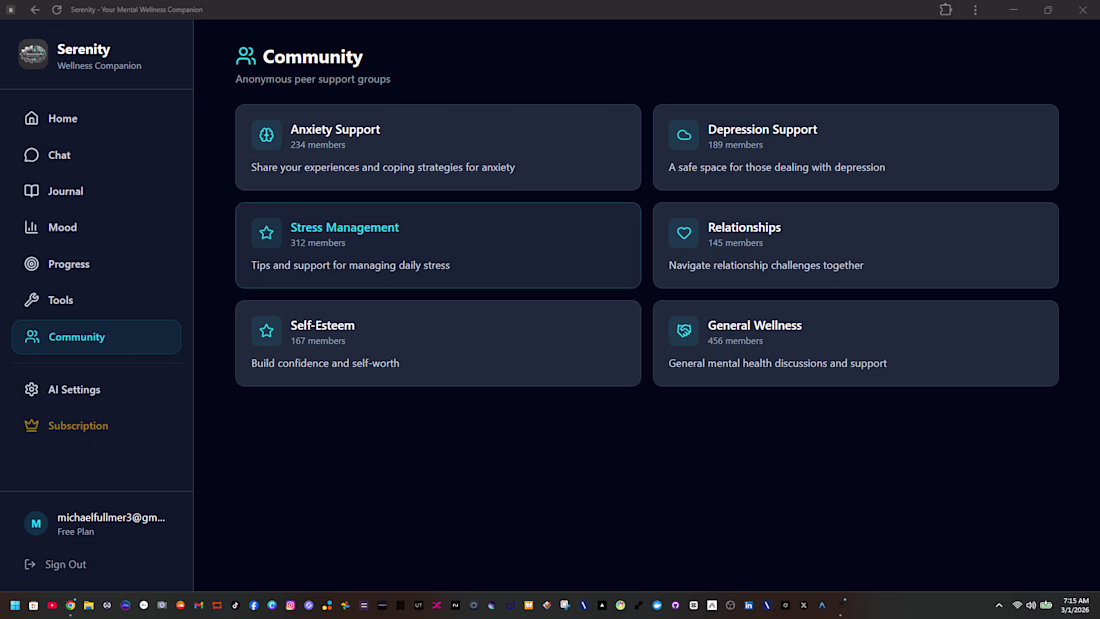Open AI Settings
1100x619 pixels.
click(96, 390)
